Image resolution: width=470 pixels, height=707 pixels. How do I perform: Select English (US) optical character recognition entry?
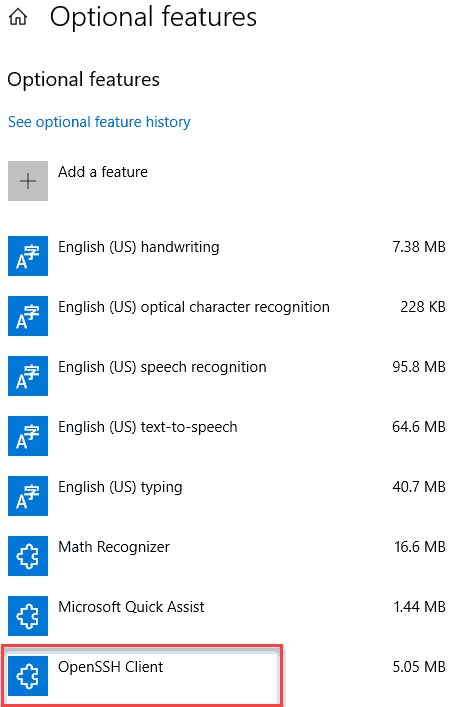194,307
